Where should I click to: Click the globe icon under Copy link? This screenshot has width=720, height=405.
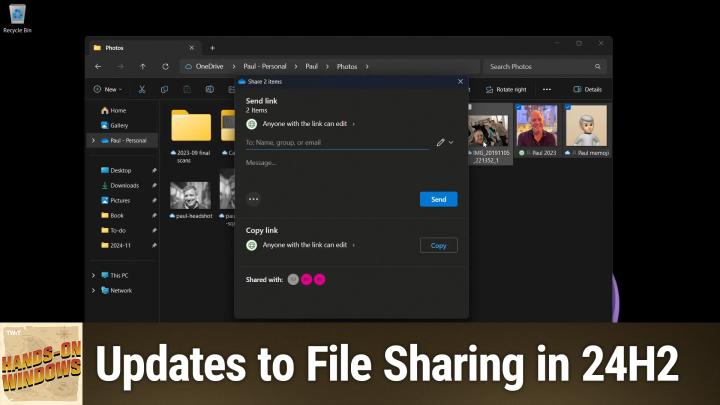(252, 245)
